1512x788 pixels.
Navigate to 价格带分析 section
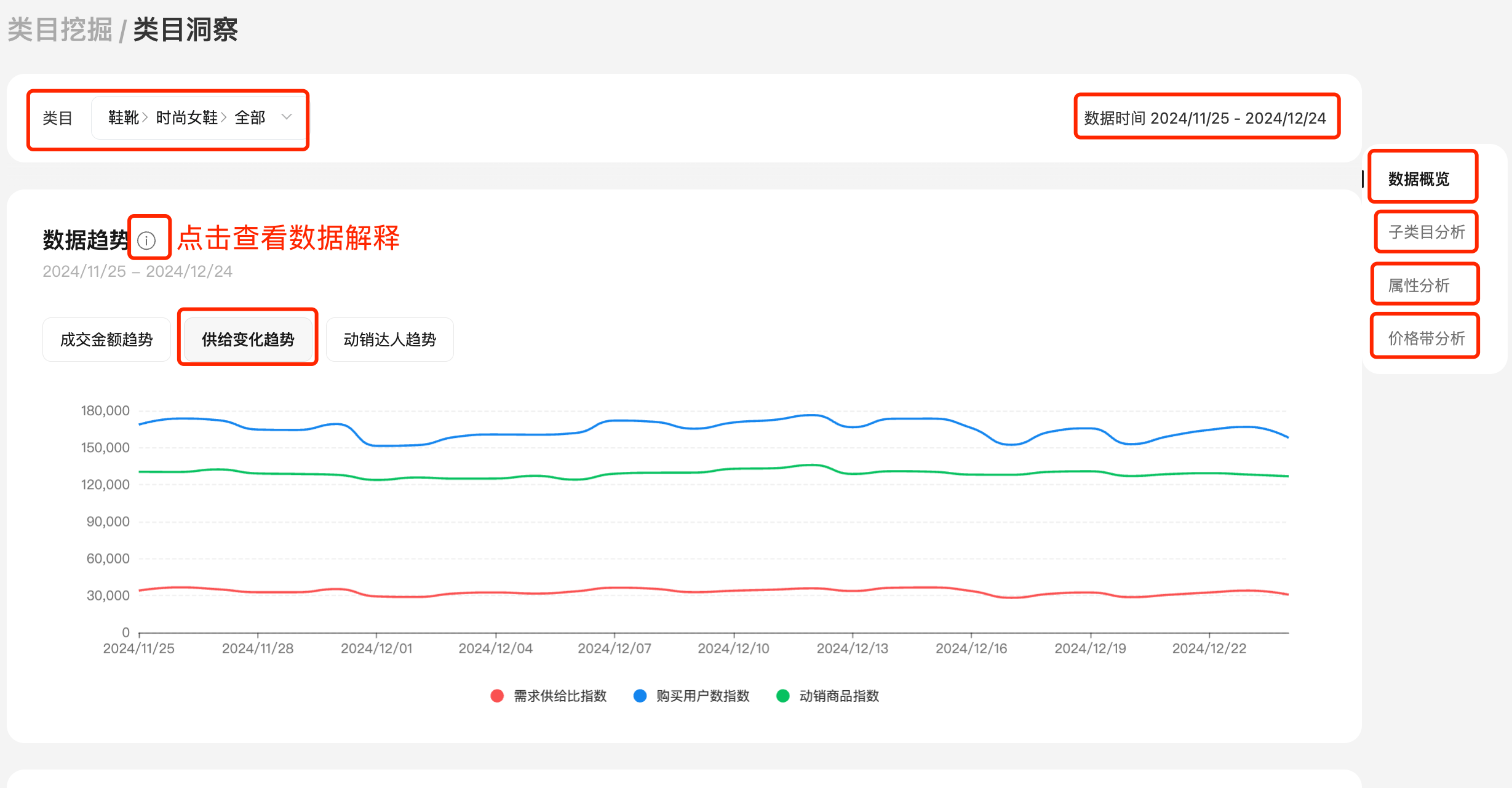pyautogui.click(x=1426, y=338)
